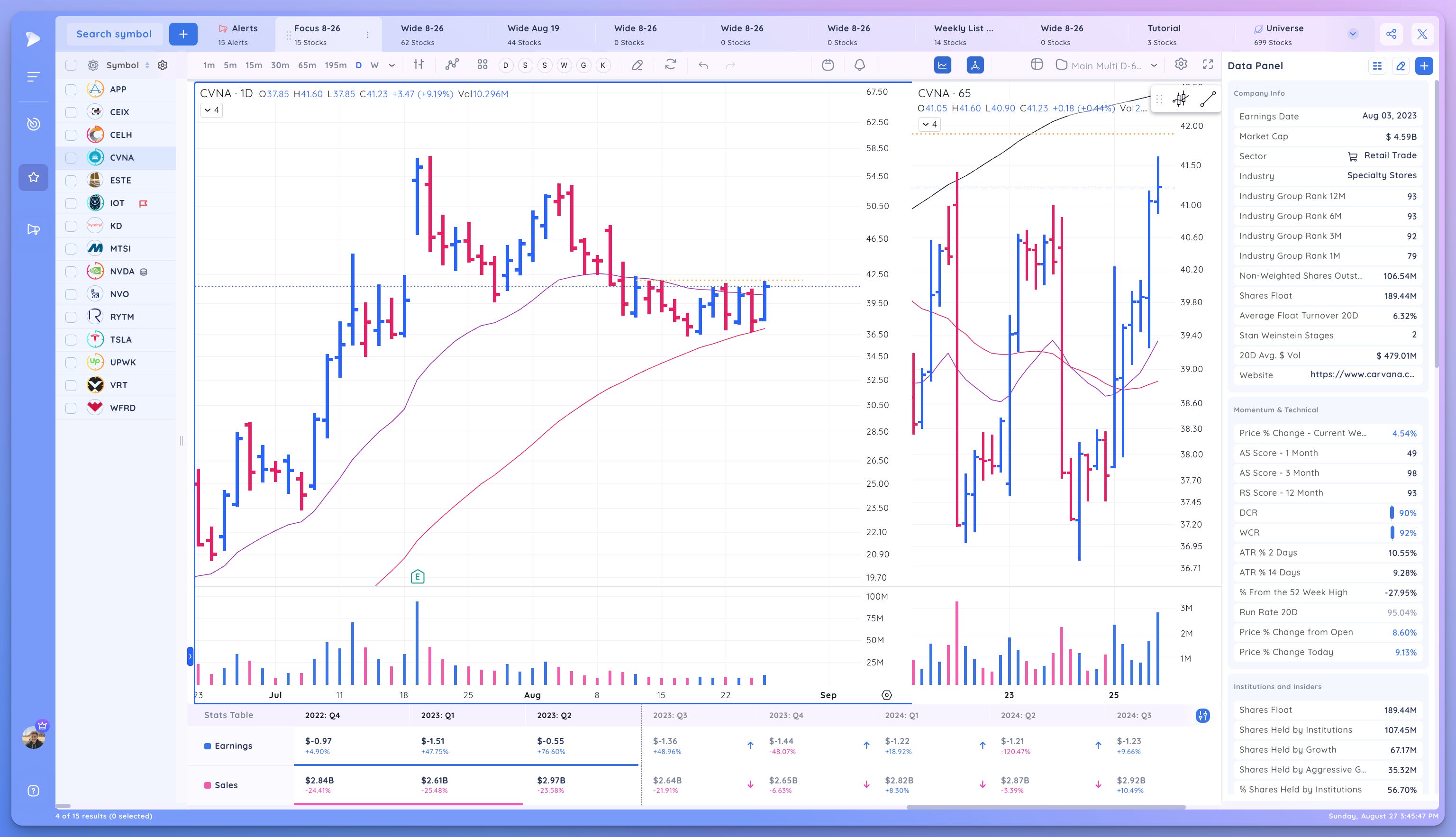Click the Search symbol field

tap(114, 34)
